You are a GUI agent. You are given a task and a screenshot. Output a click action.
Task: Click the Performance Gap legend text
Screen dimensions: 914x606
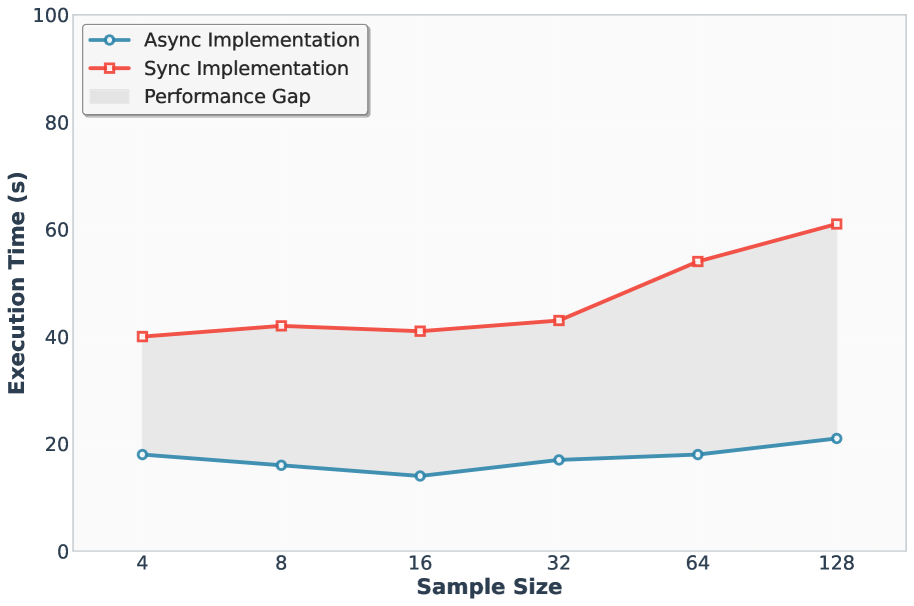[x=227, y=97]
